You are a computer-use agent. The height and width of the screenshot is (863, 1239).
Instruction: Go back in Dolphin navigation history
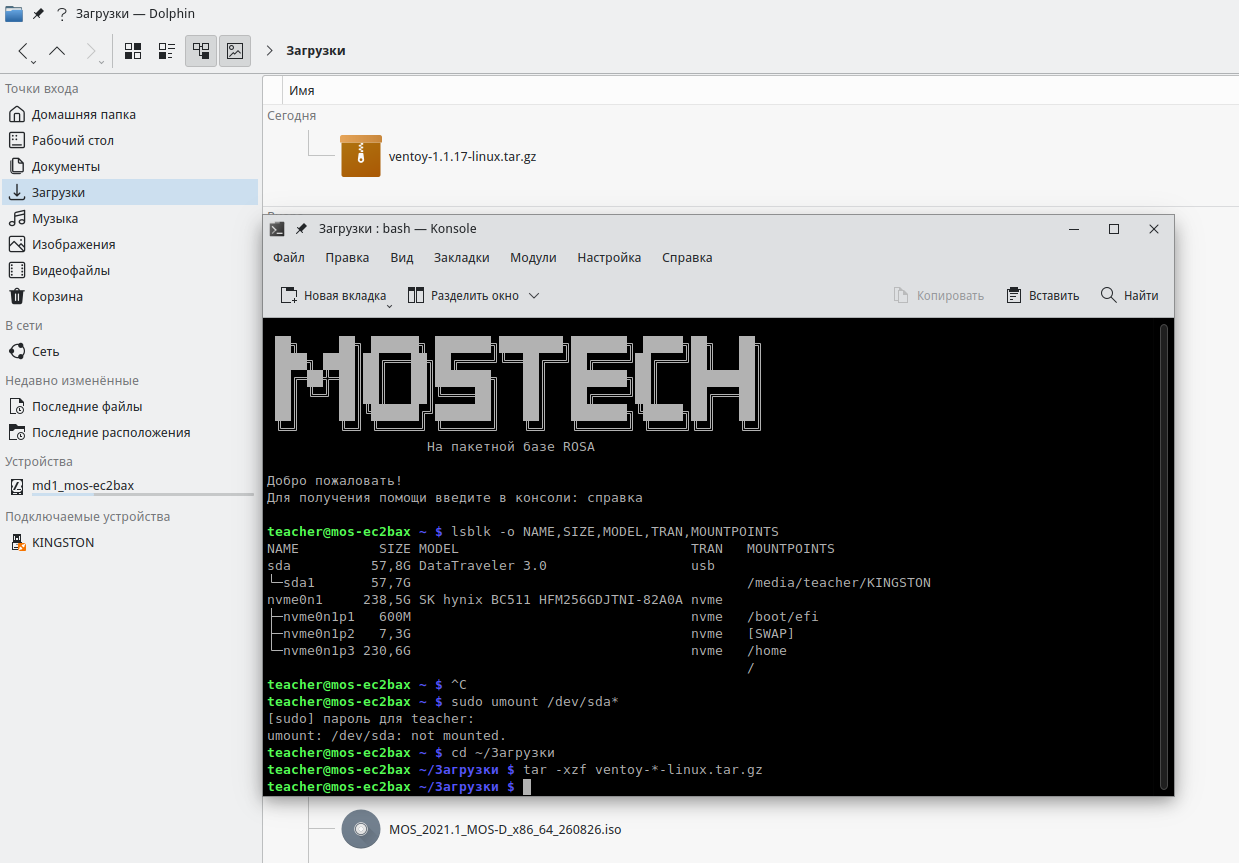tap(23, 51)
